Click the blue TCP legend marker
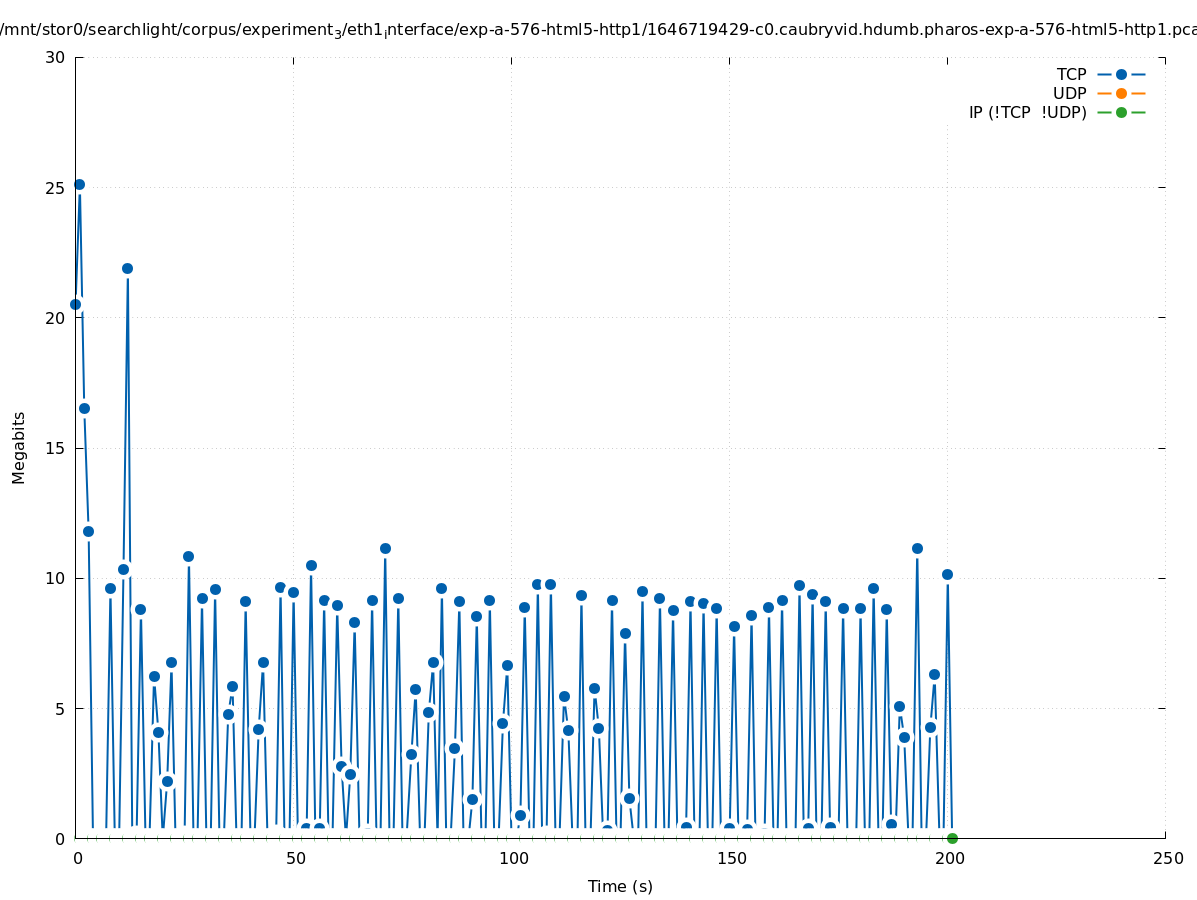Image resolution: width=1197 pixels, height=900 pixels. [x=1121, y=75]
